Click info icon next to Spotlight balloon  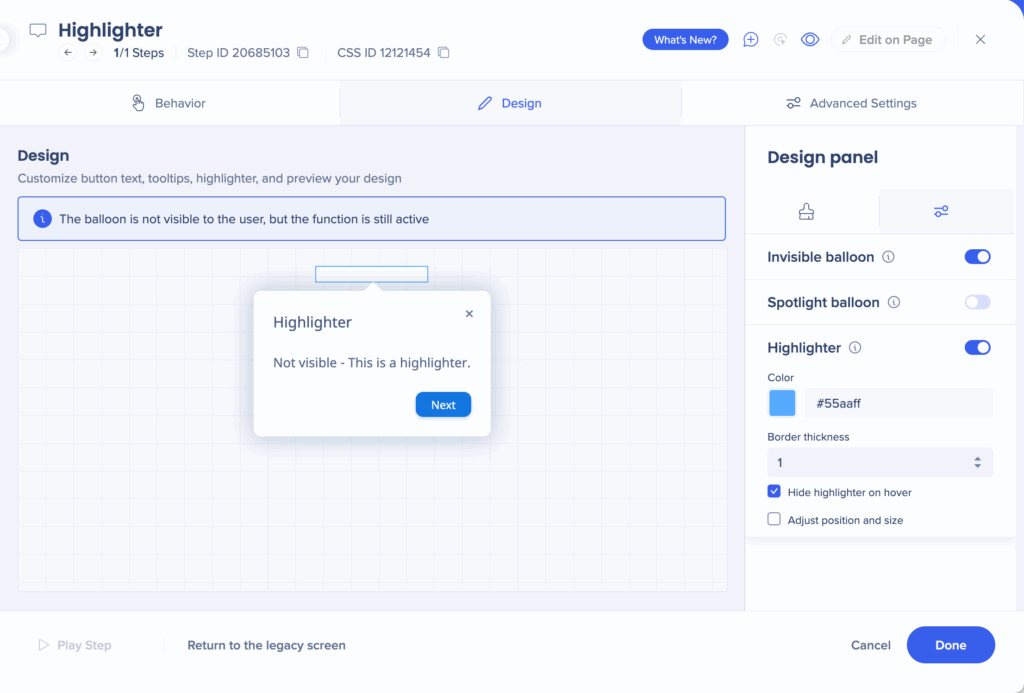[894, 302]
